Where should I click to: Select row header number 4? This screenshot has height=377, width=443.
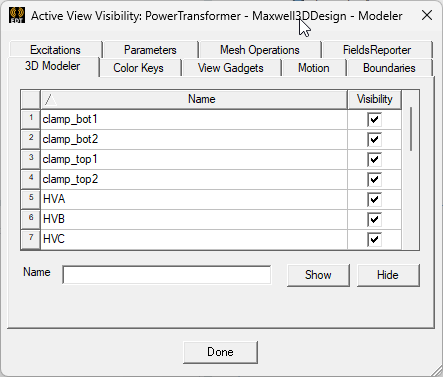[x=31, y=179]
